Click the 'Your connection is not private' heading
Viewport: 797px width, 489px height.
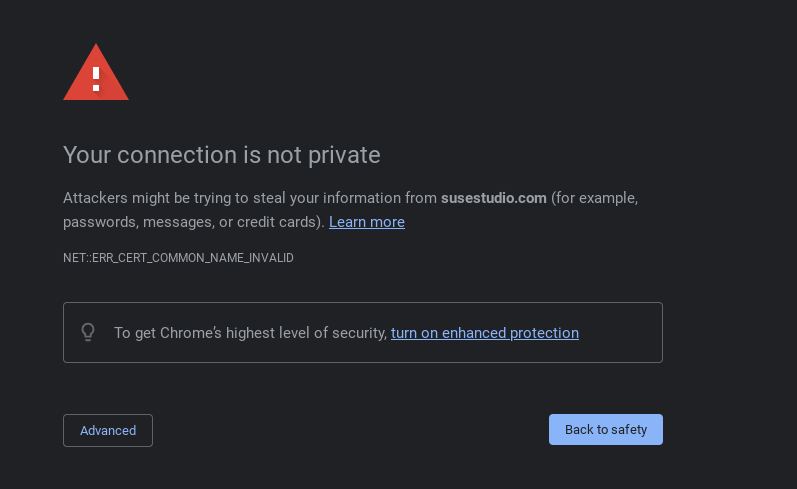[221, 155]
